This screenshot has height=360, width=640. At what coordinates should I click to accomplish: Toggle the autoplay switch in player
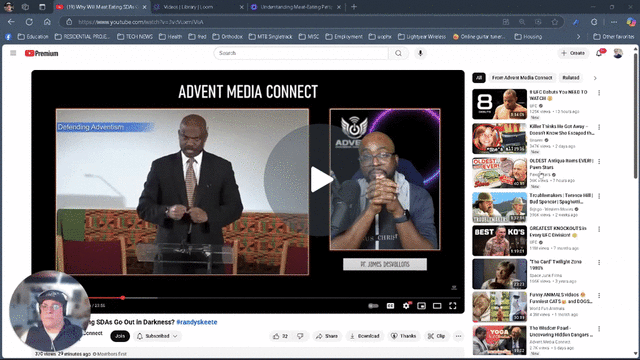(373, 306)
